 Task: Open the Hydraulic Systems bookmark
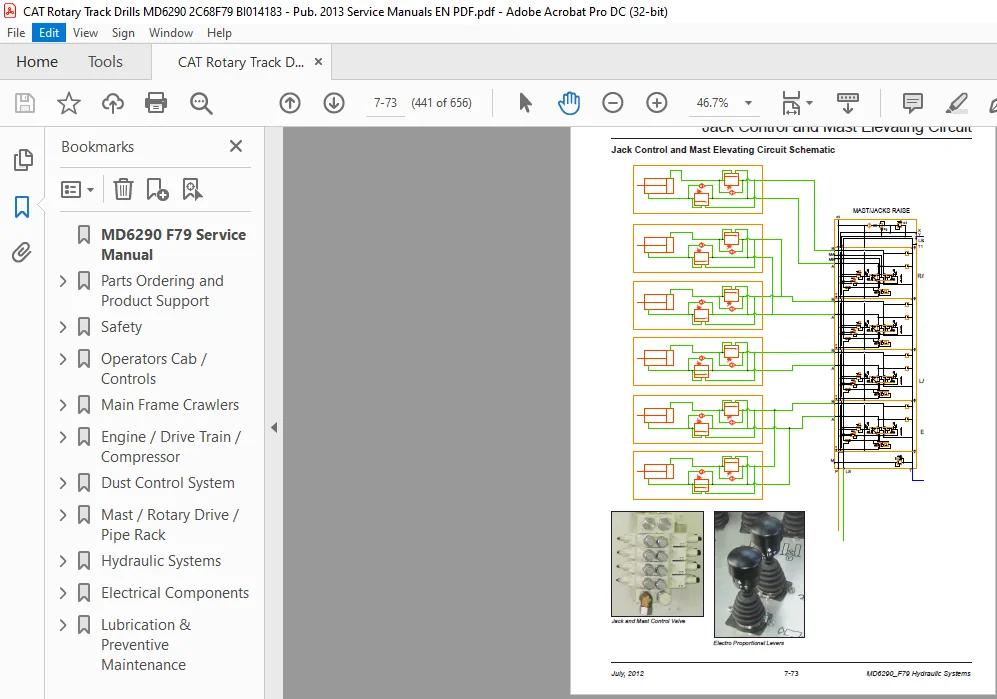[x=161, y=561]
